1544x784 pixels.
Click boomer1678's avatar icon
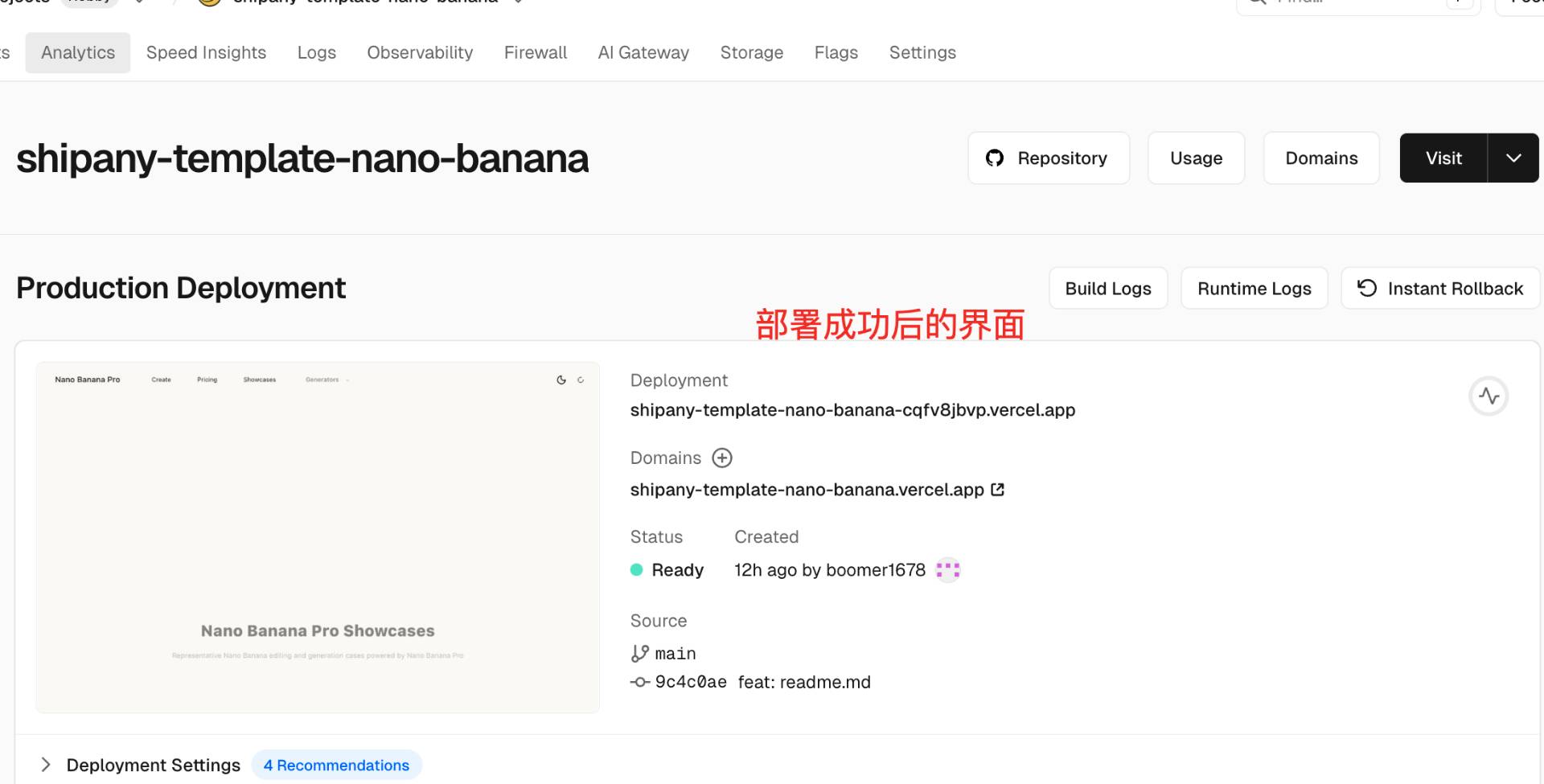coord(948,570)
